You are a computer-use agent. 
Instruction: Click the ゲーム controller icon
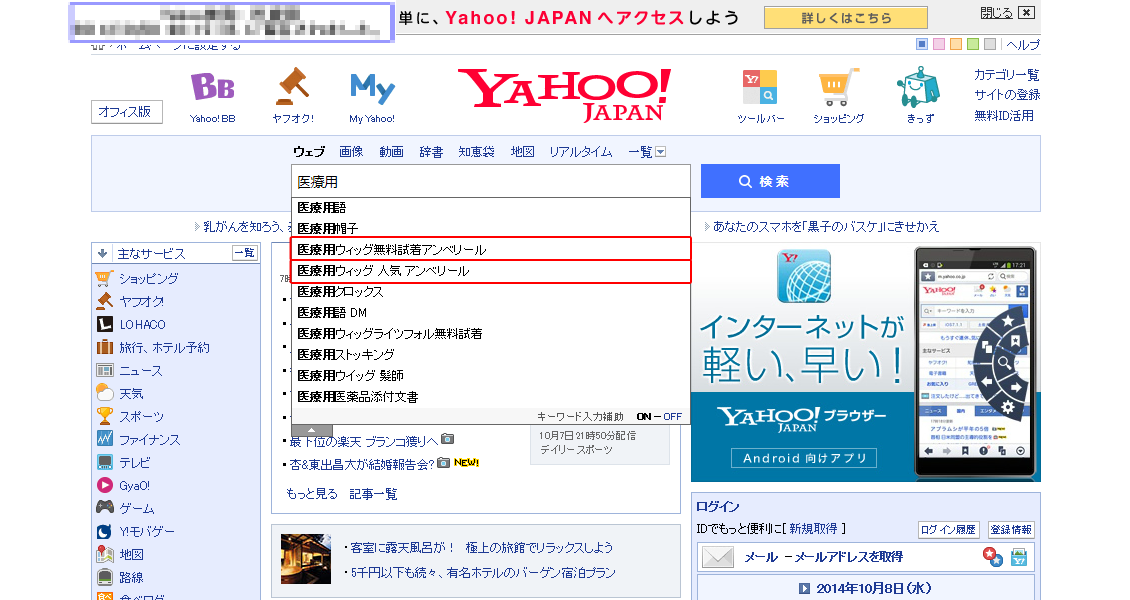point(104,507)
